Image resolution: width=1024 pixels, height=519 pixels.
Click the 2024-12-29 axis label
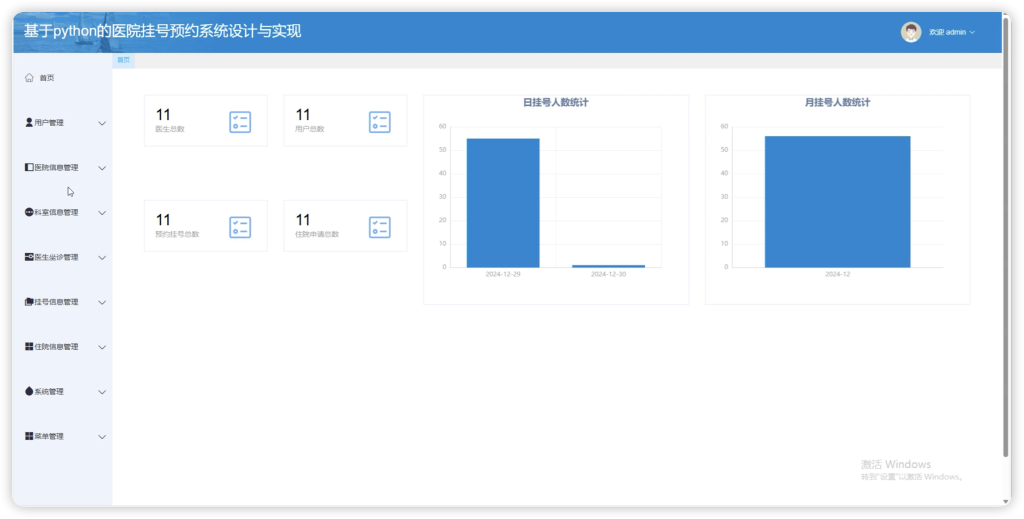pyautogui.click(x=503, y=274)
